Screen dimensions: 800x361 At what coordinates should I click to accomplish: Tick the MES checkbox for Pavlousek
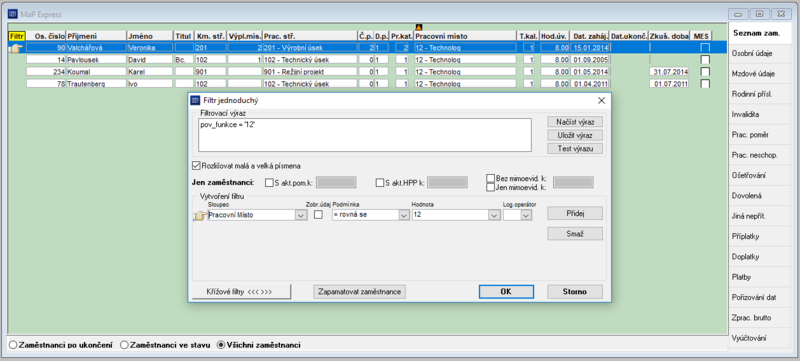[705, 60]
